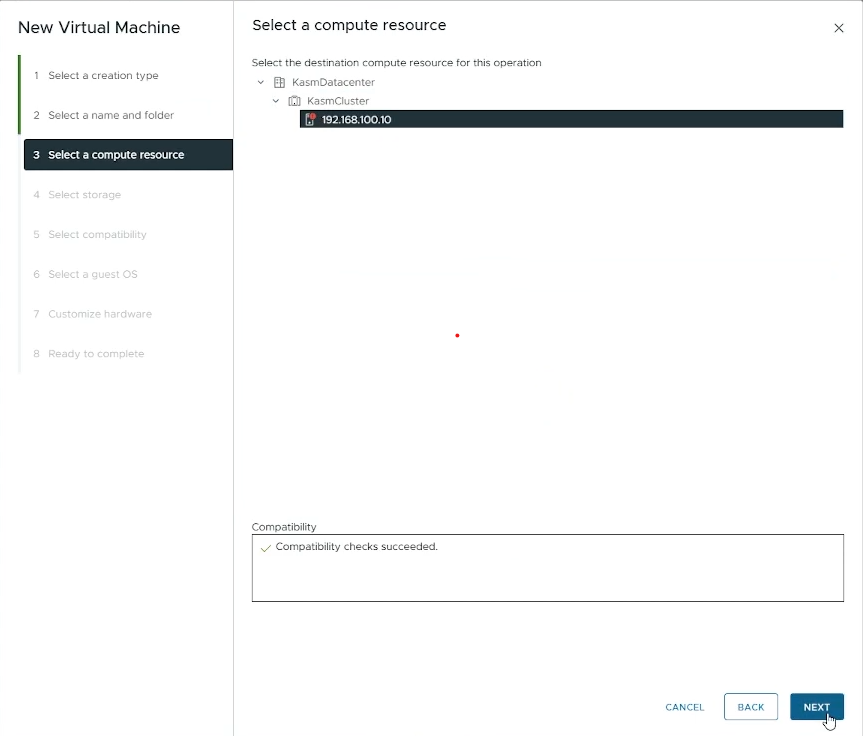Collapse the KasmCluster tree node
The width and height of the screenshot is (863, 736).
pyautogui.click(x=277, y=100)
